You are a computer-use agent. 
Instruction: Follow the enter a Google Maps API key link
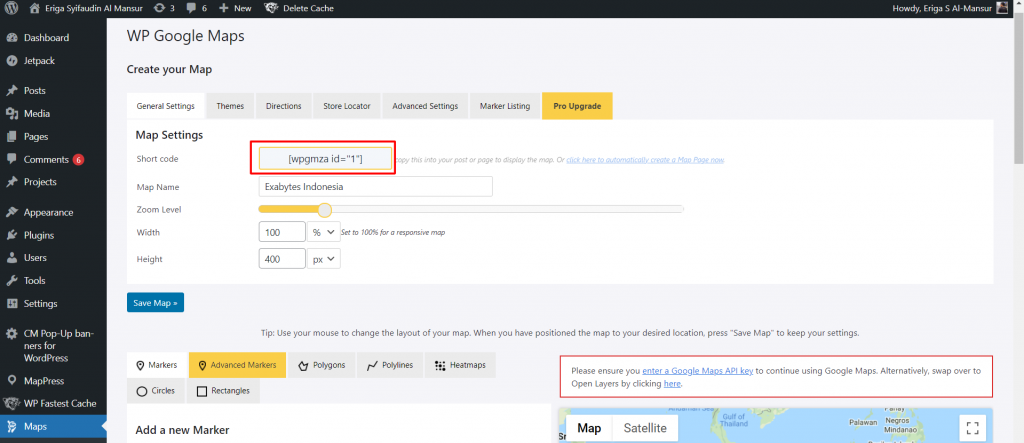coord(698,370)
